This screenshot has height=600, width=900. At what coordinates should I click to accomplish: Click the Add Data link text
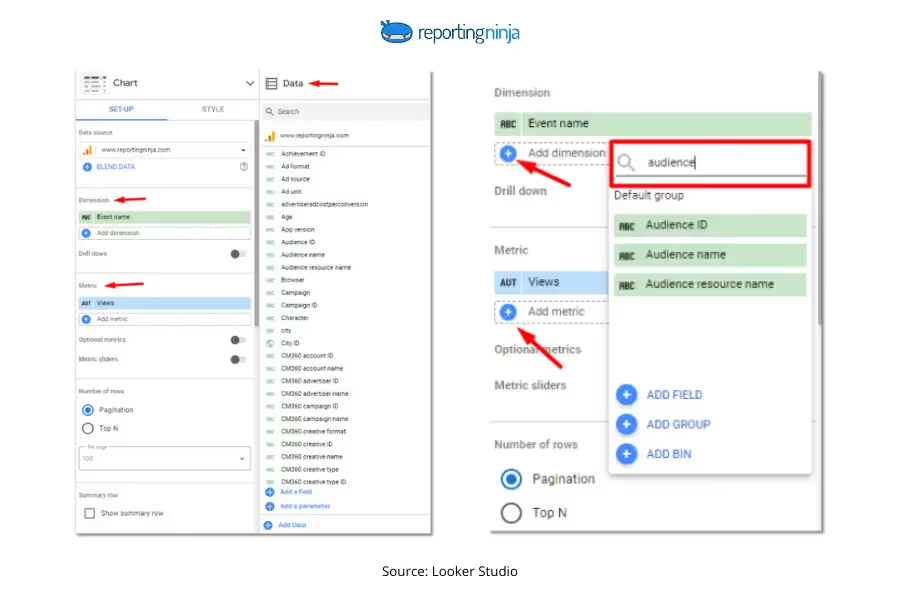(292, 525)
